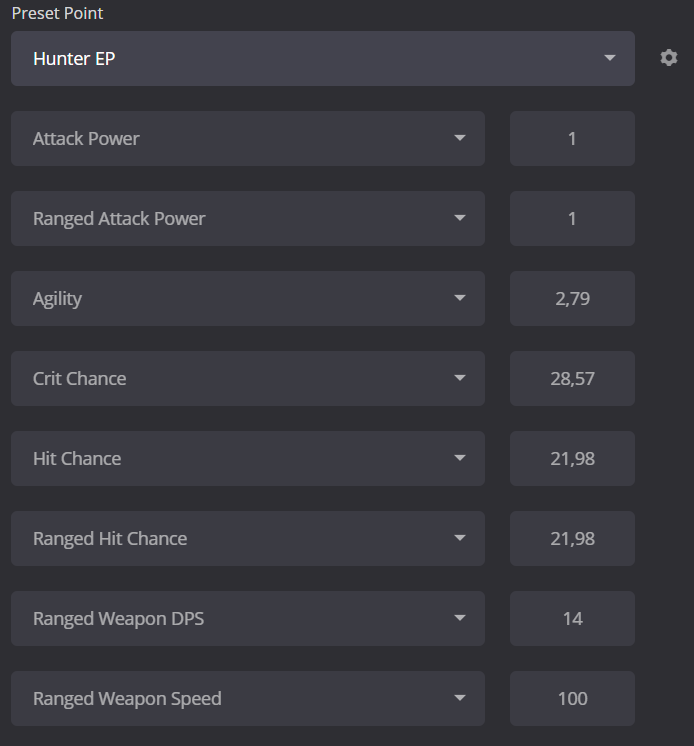Open the Ranged Weapon DPS dropdown
The width and height of the screenshot is (694, 746).
[x=247, y=618]
